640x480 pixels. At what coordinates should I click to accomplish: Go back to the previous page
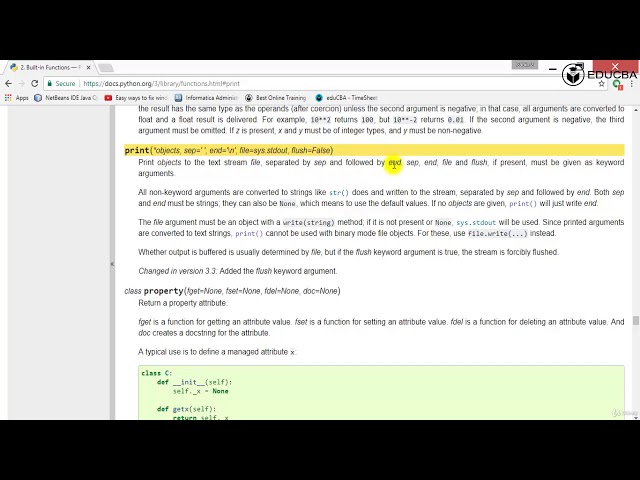(9, 84)
